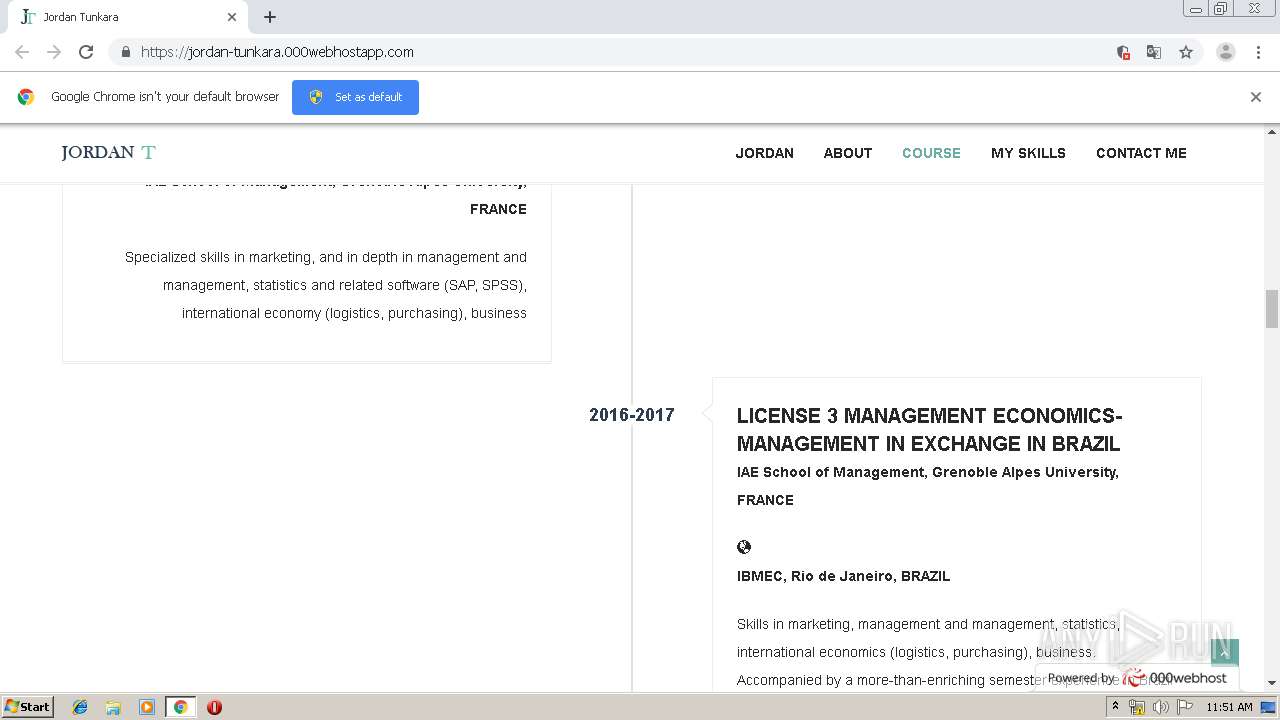The height and width of the screenshot is (720, 1280).
Task: Open the Chrome three-dot menu
Action: click(x=1258, y=52)
